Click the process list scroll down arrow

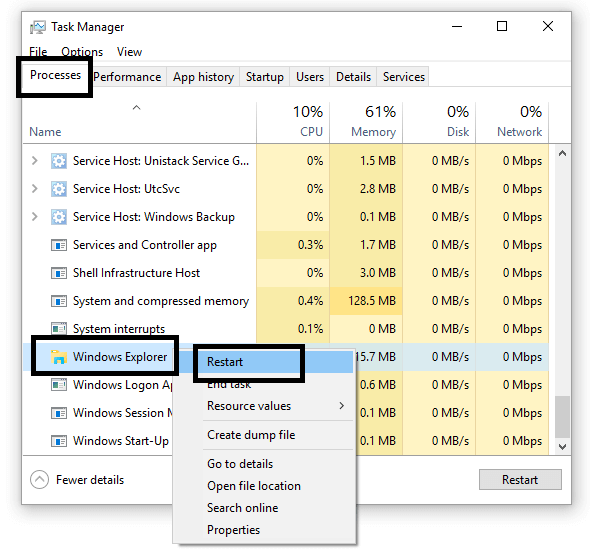562,447
